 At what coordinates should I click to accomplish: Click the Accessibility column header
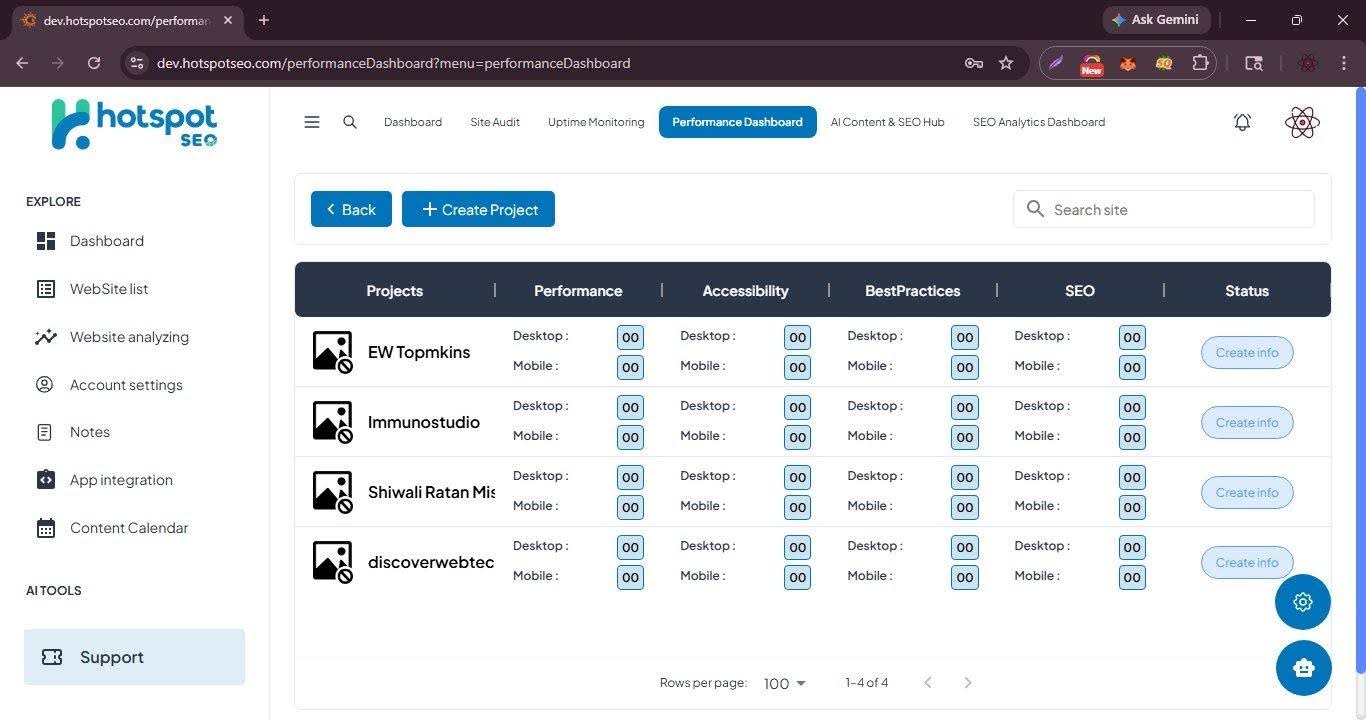[745, 291]
